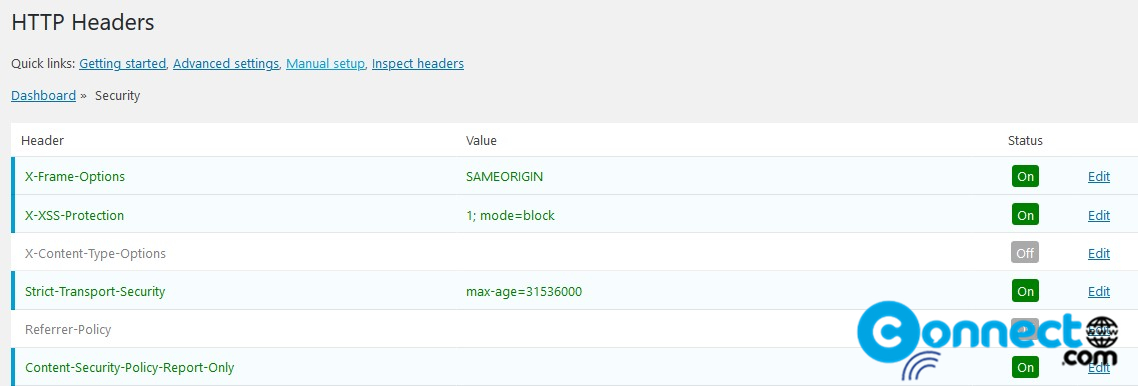Viewport: 1138px width, 386px height.
Task: Click the HTTP Headers page title
Action: pyautogui.click(x=83, y=22)
